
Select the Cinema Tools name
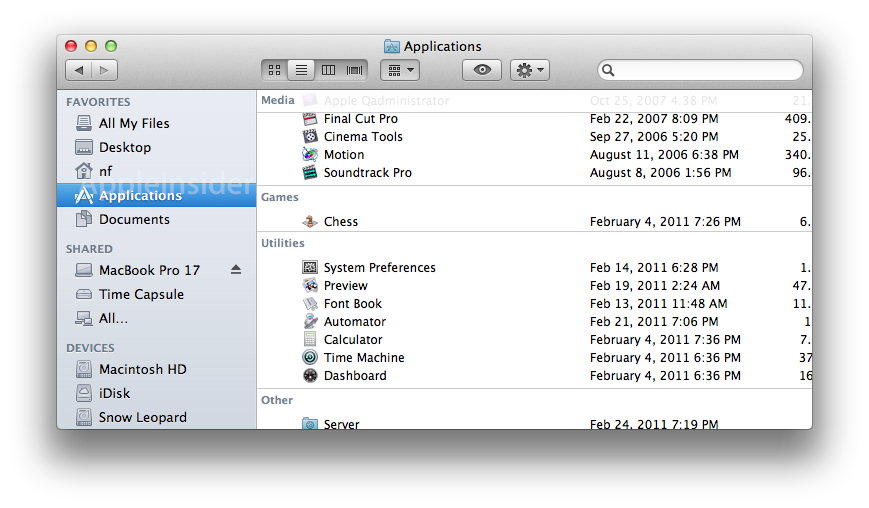coord(363,136)
